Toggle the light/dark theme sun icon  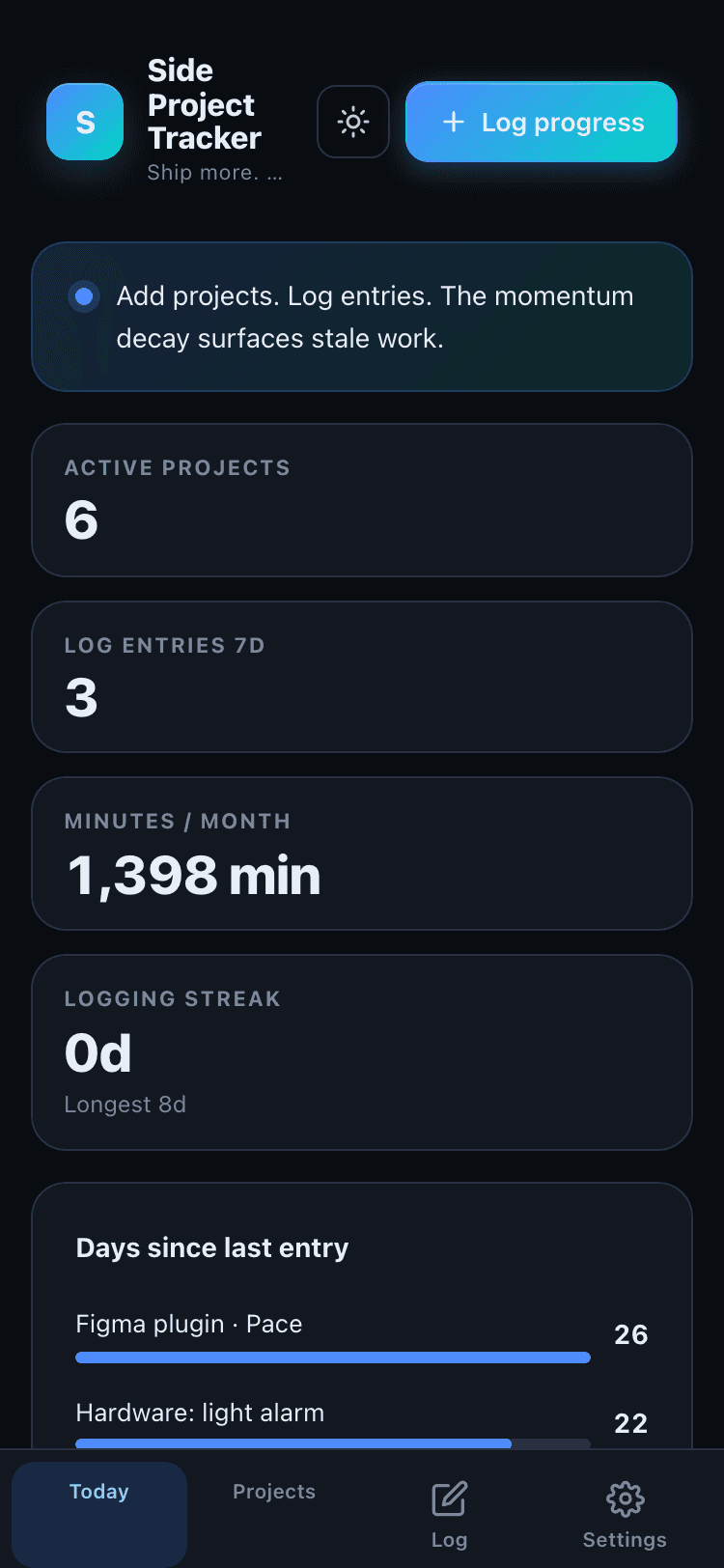(353, 122)
